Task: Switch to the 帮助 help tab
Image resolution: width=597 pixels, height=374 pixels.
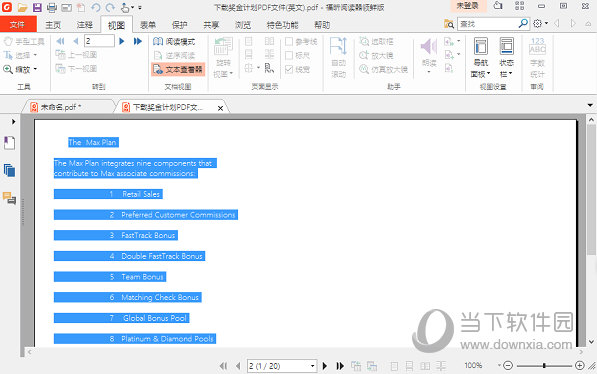Action: tap(322, 25)
